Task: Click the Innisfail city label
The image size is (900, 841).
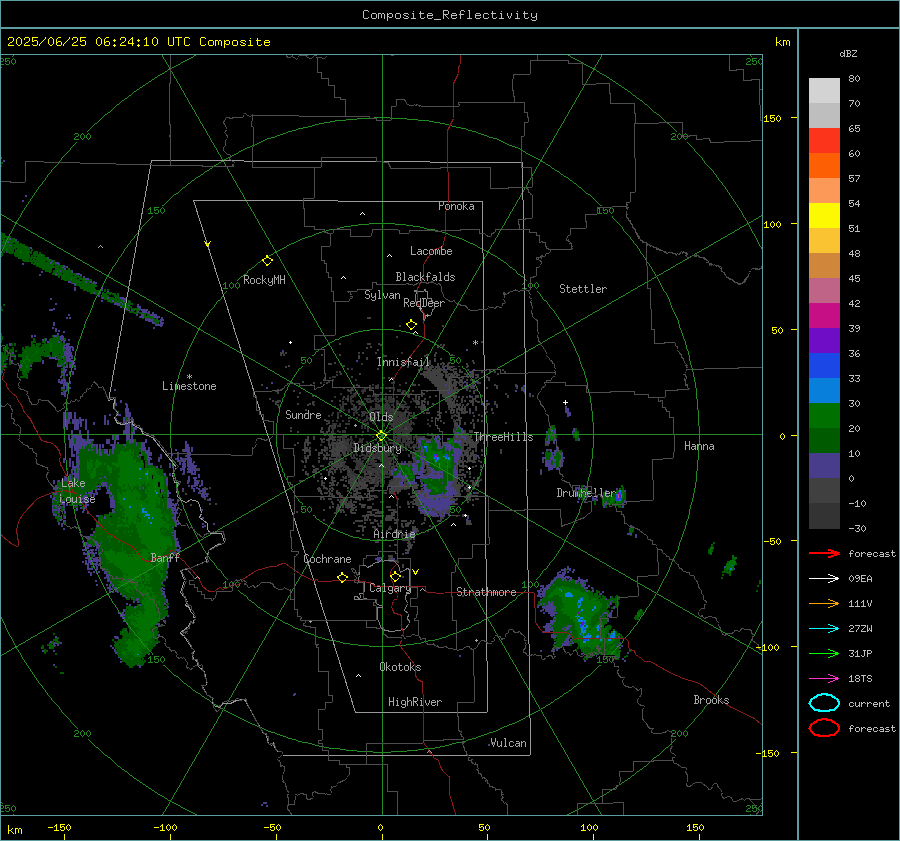Action: point(404,362)
